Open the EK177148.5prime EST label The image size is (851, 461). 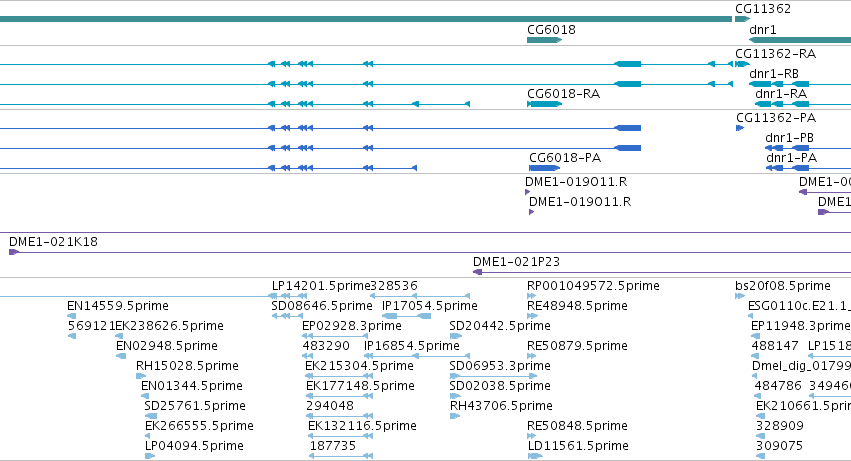point(360,386)
